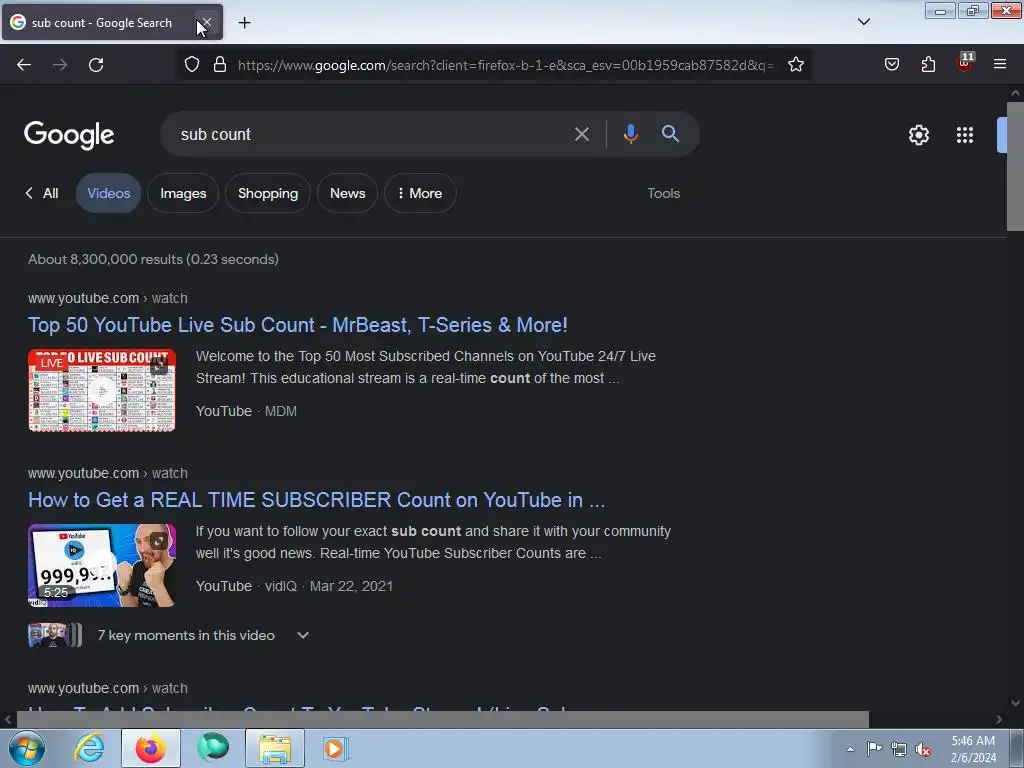1024x768 pixels.
Task: Click the padlock site security icon
Action: pos(220,65)
